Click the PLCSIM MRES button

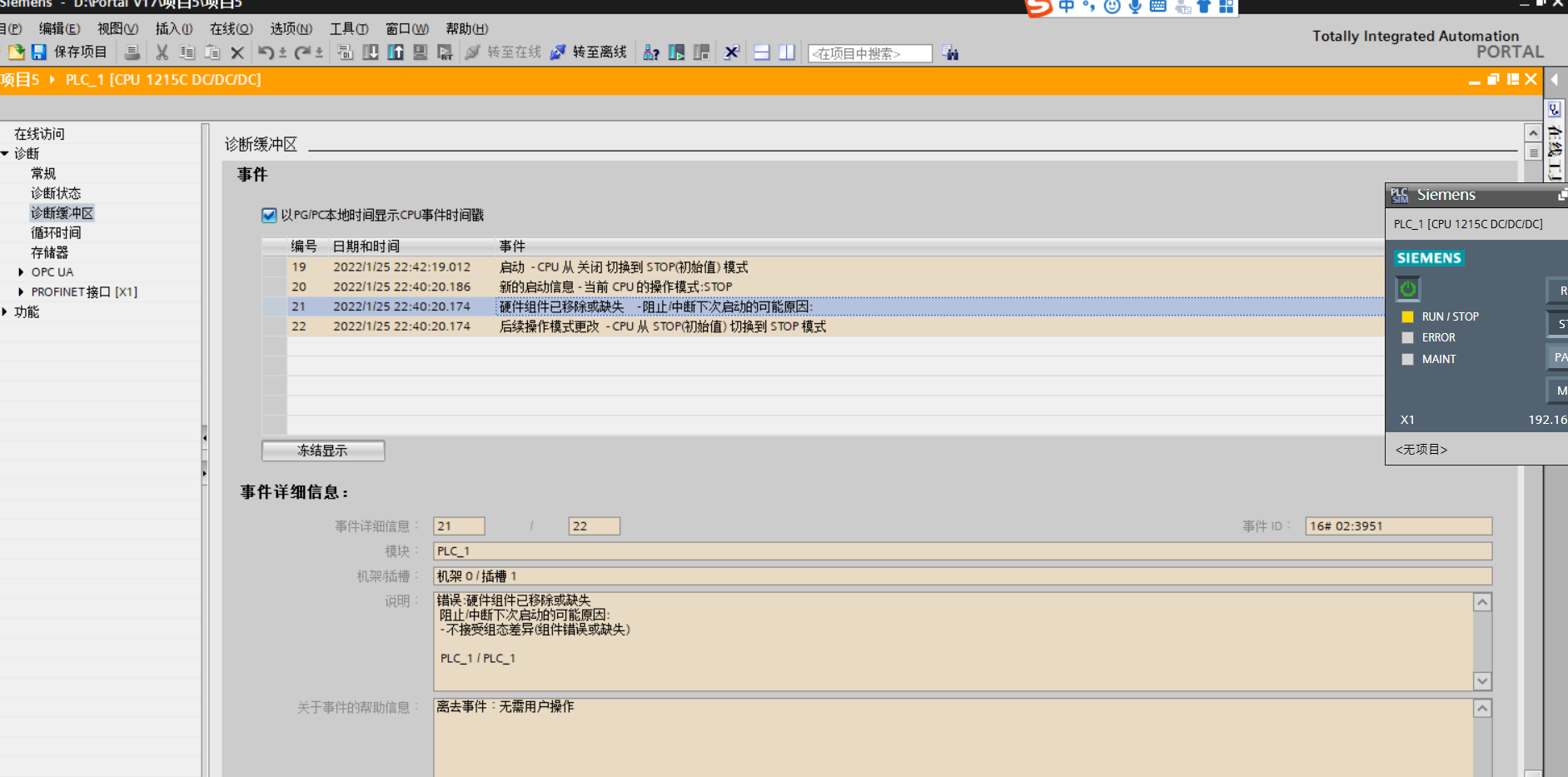[x=1558, y=391]
